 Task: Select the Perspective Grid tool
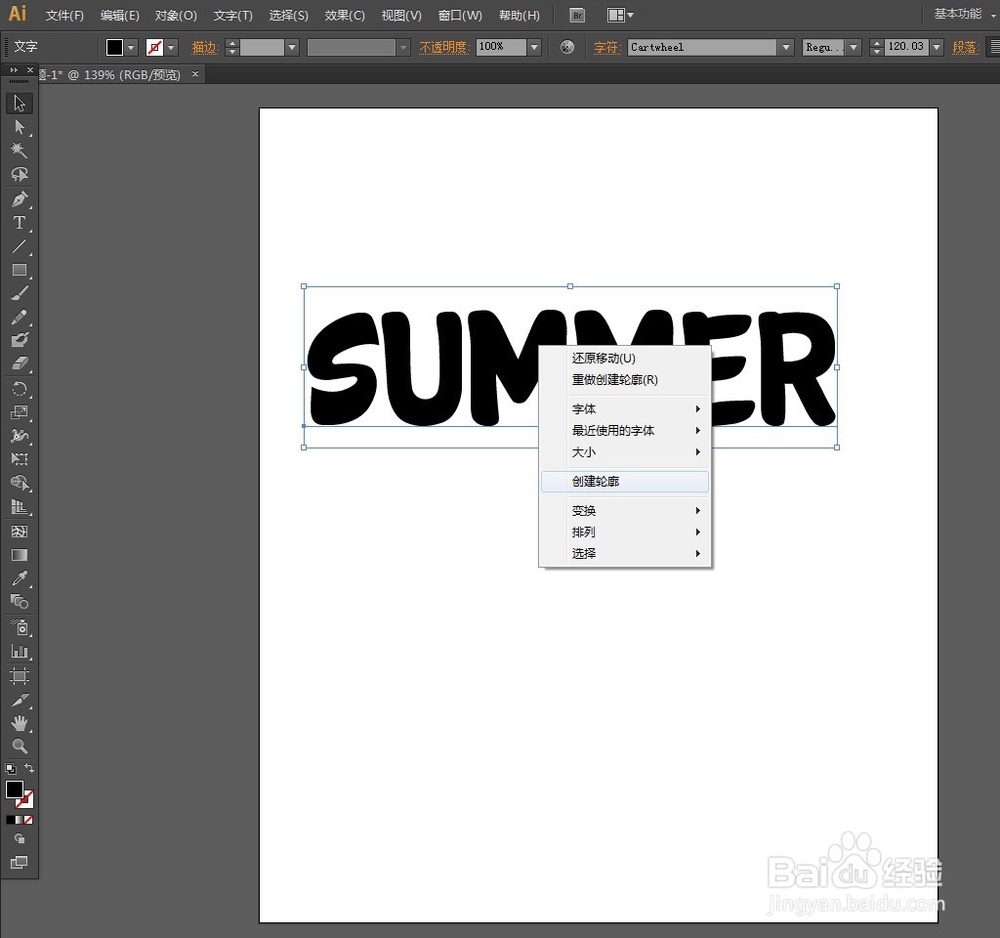[19, 507]
